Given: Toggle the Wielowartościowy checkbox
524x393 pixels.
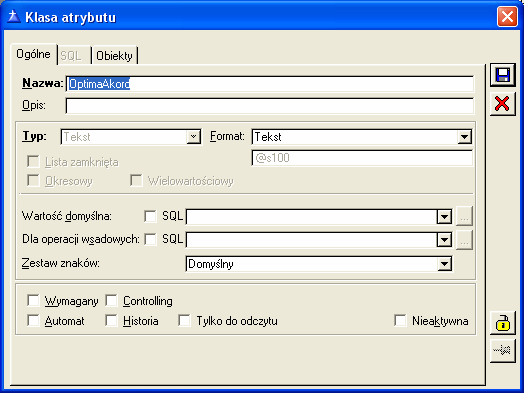Looking at the screenshot, I should (x=136, y=180).
